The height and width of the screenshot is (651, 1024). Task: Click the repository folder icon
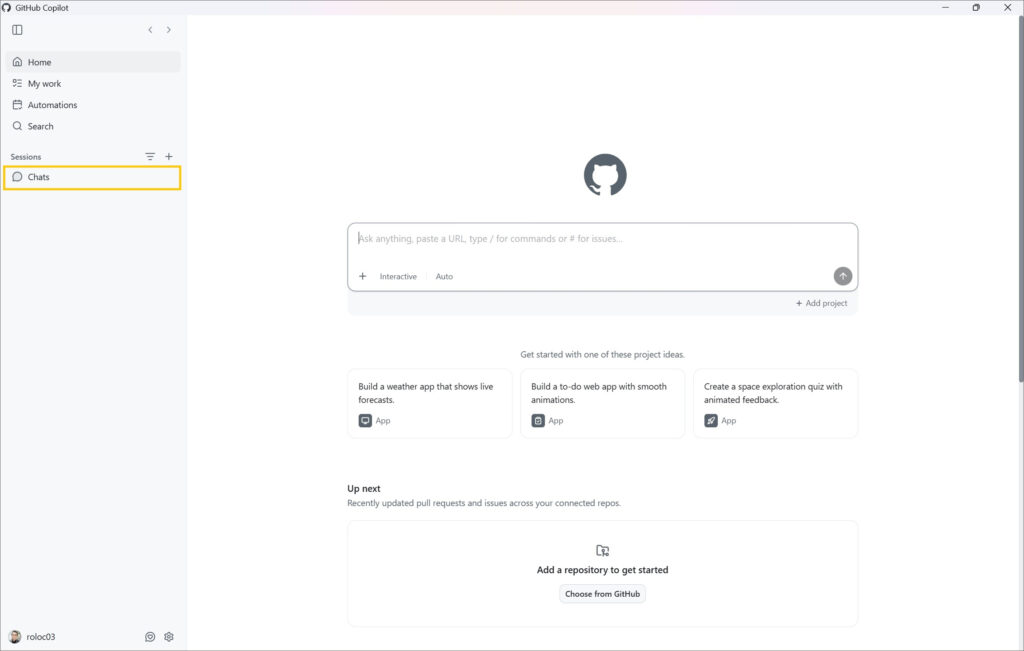coord(602,550)
